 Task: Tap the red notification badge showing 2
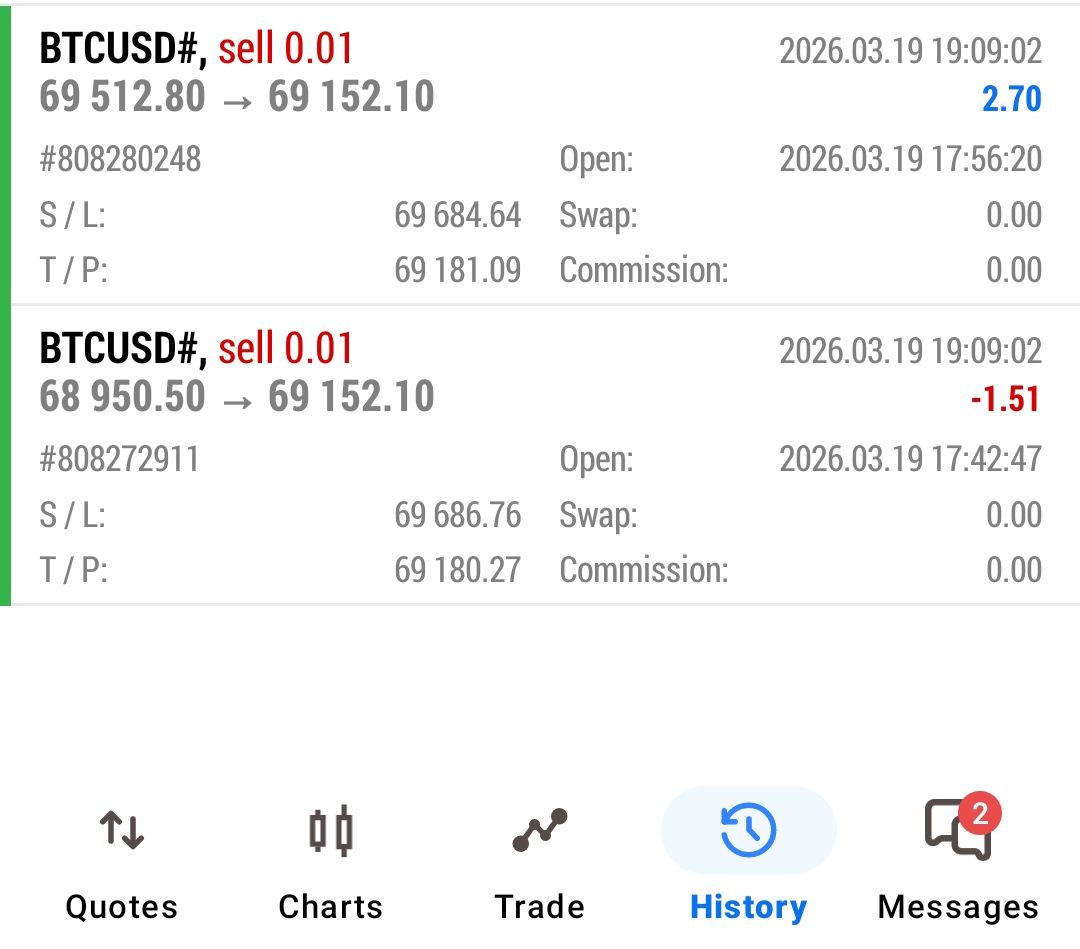980,814
